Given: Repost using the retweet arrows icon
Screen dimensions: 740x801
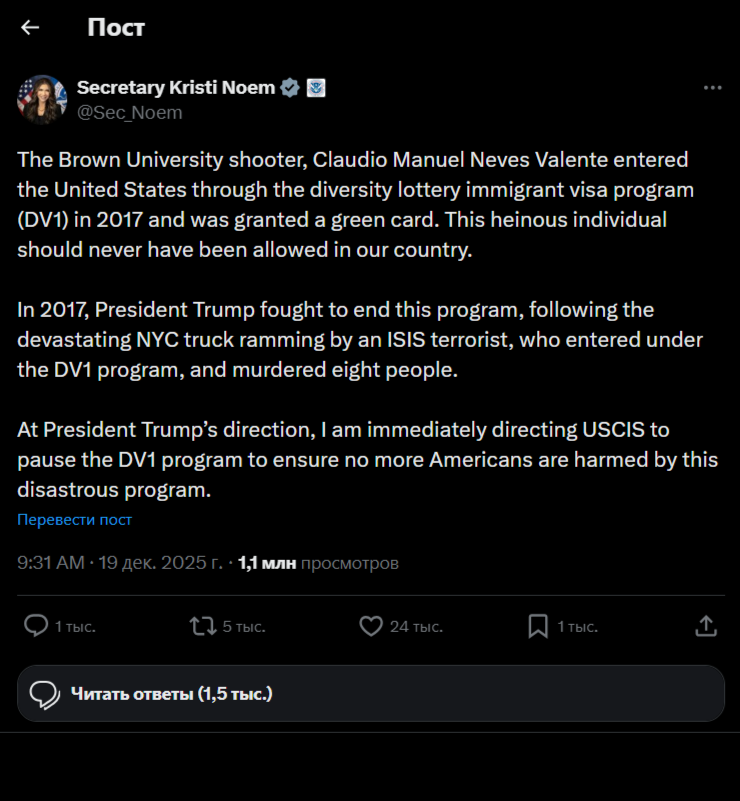Looking at the screenshot, I should coord(203,626).
